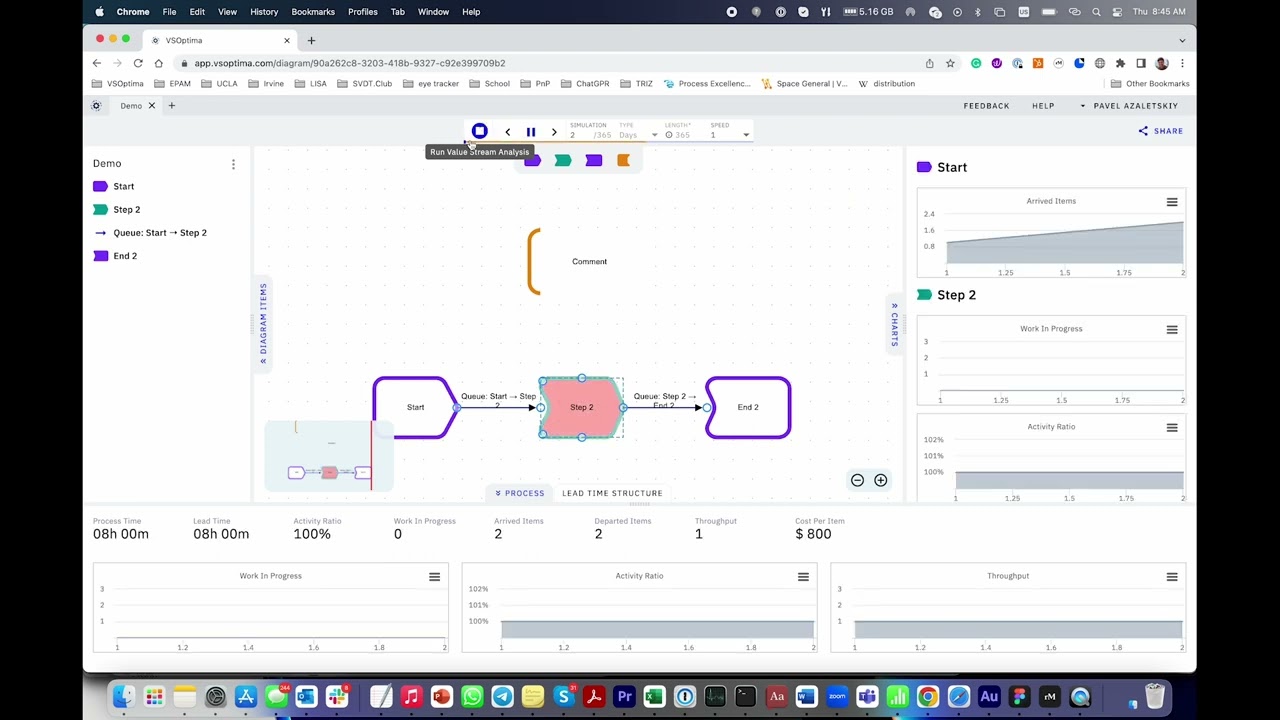The image size is (1280, 720).
Task: Collapse the Charts side panel
Action: 894,324
